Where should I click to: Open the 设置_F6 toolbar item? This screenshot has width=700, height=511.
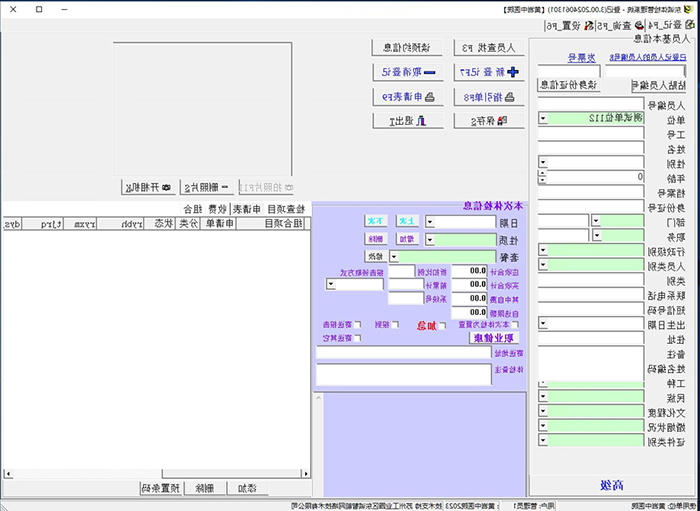tap(568, 25)
